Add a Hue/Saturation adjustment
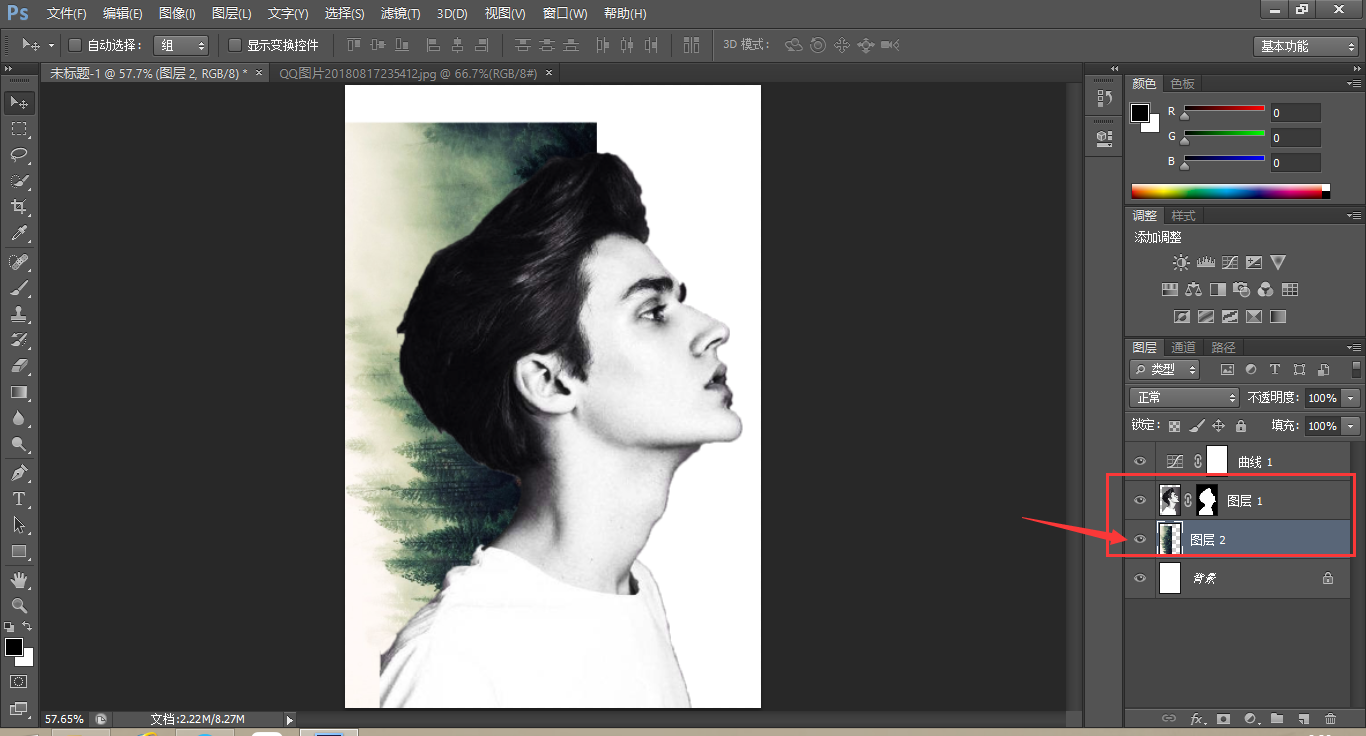This screenshot has width=1366, height=736. [1169, 290]
